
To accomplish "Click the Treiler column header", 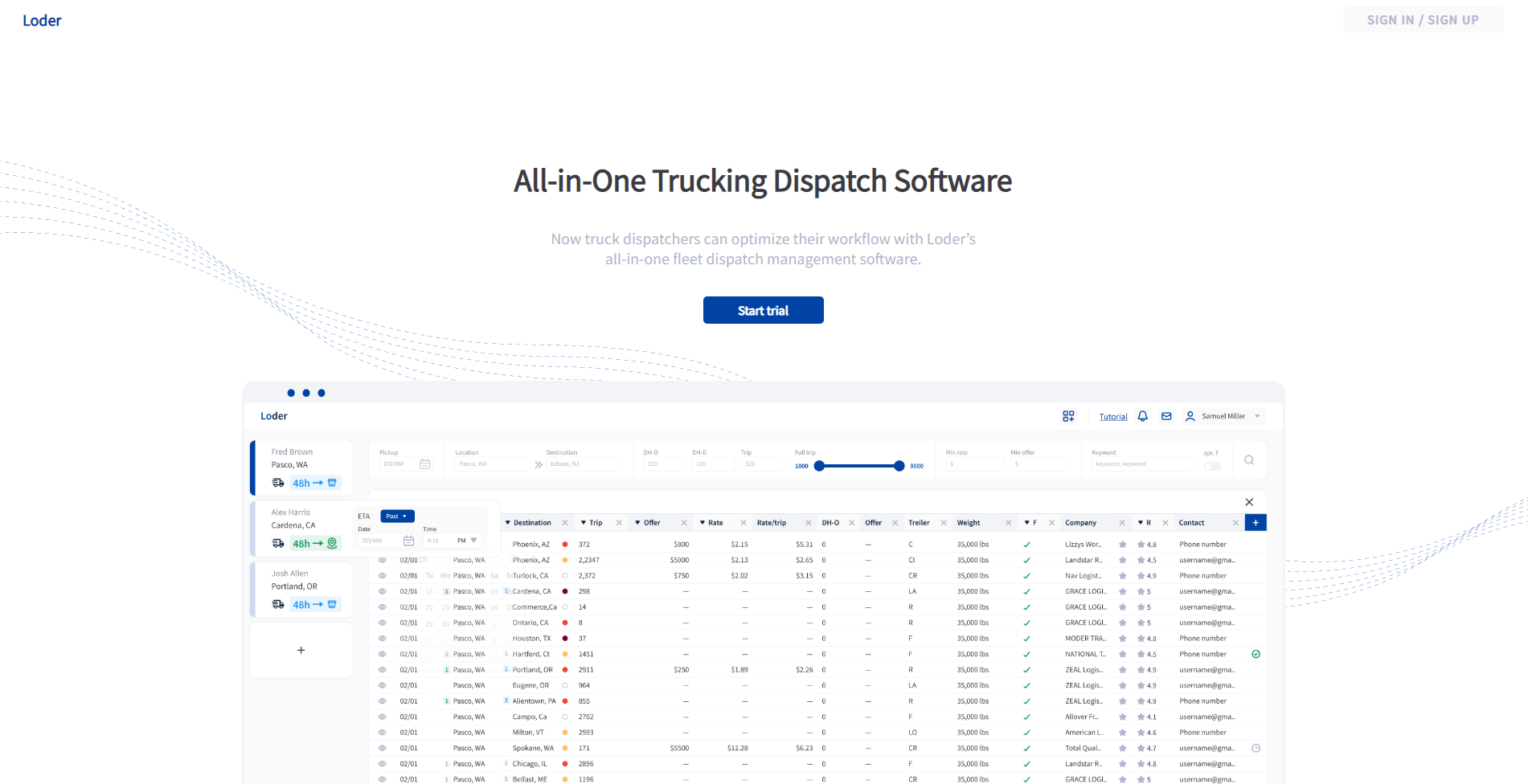I will click(919, 523).
